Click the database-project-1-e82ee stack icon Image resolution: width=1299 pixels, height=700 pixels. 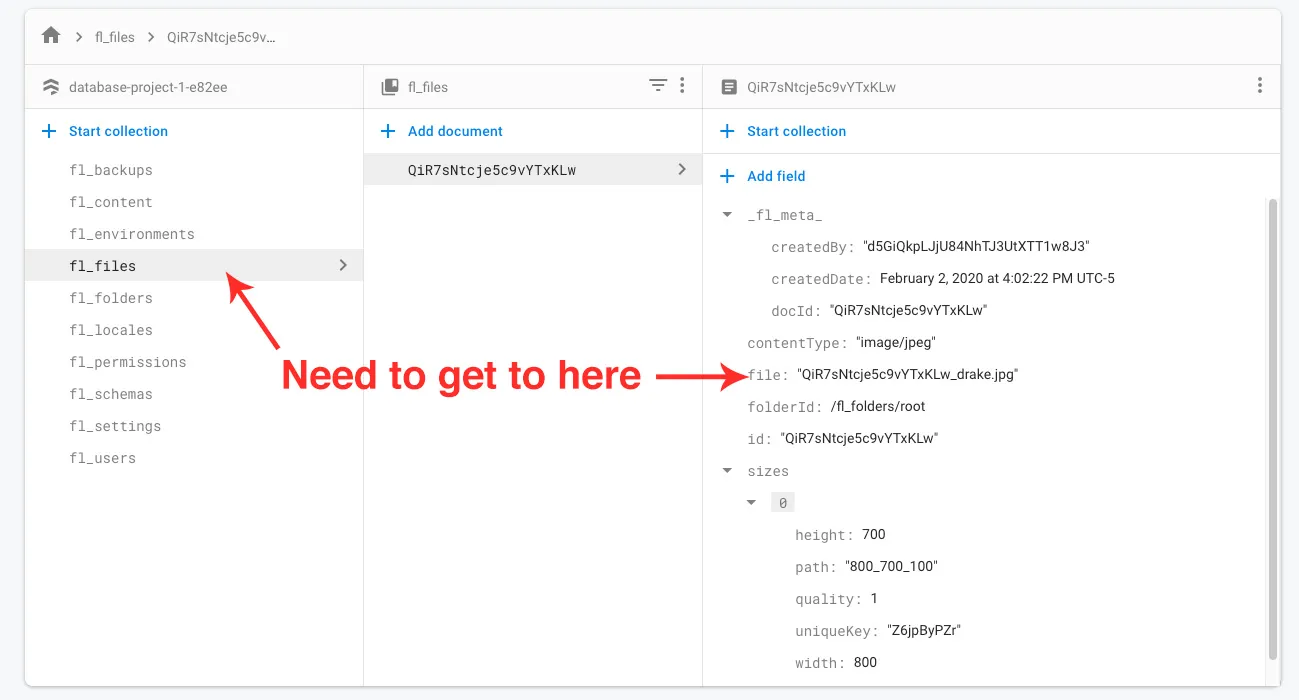pyautogui.click(x=51, y=87)
